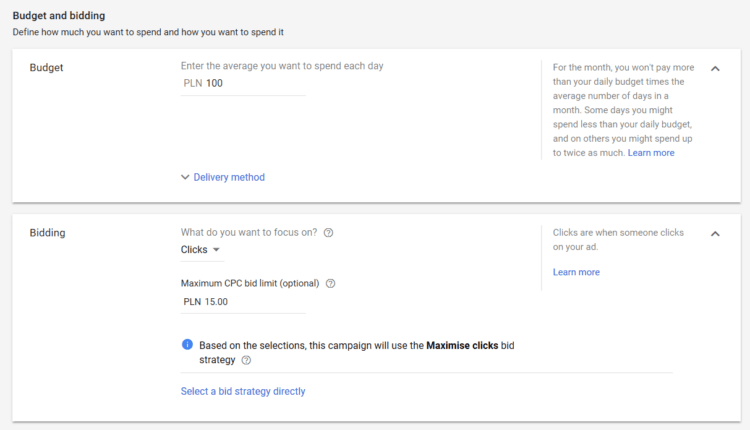Collapse the Budget section with its chevron
The image size is (750, 430).
pos(715,68)
